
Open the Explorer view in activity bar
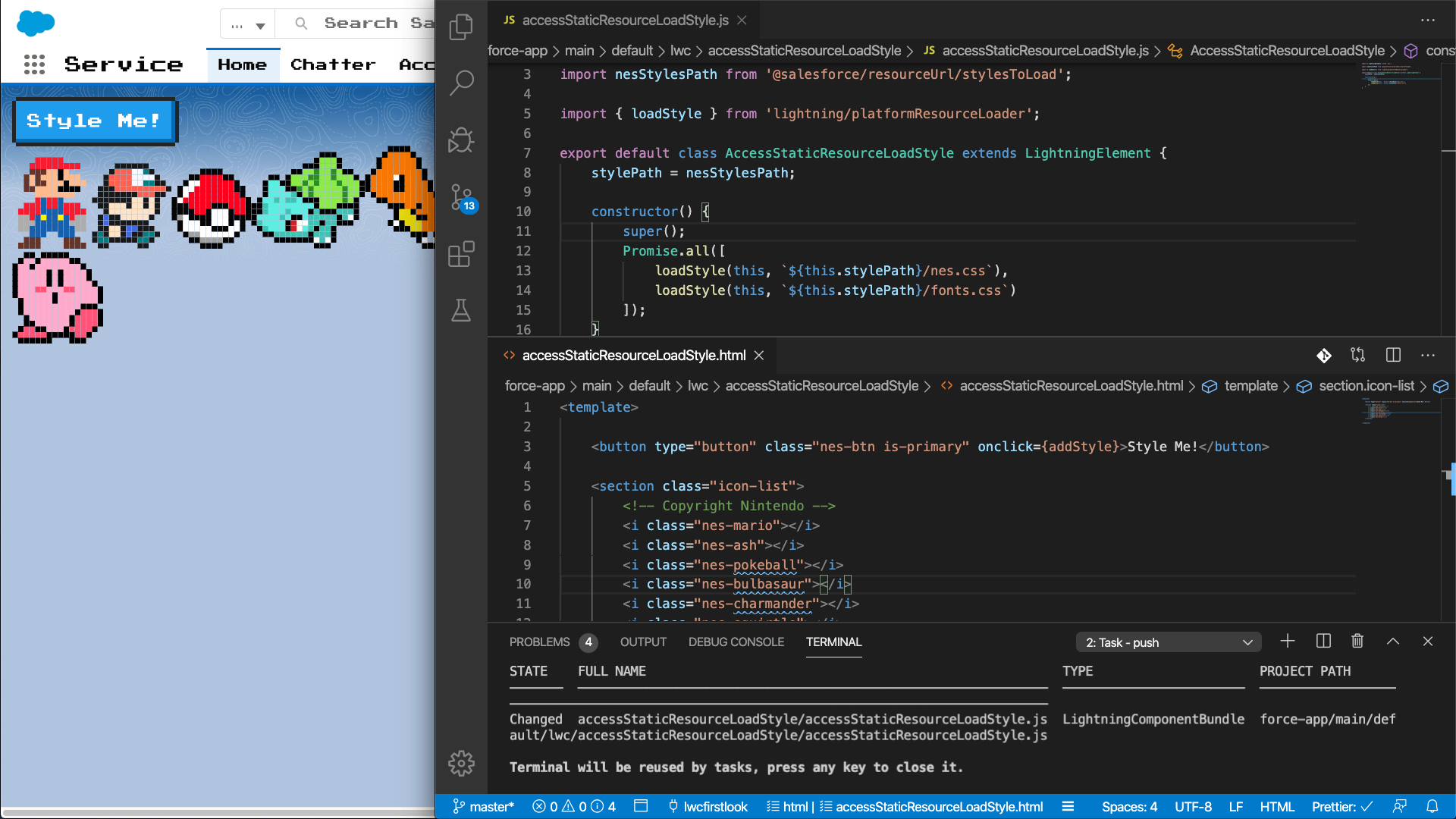[461, 27]
